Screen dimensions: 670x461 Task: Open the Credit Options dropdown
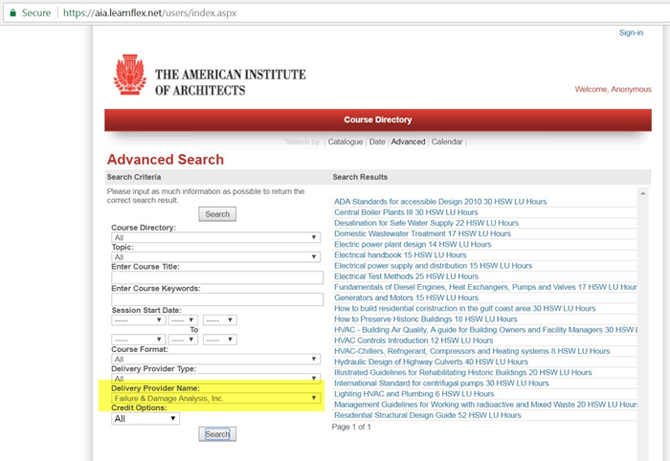pyautogui.click(x=145, y=419)
